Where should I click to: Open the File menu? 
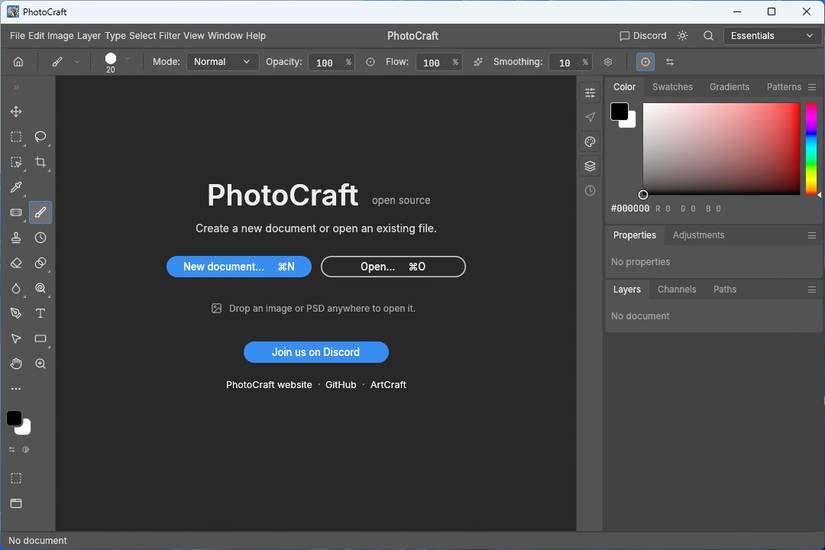point(17,36)
